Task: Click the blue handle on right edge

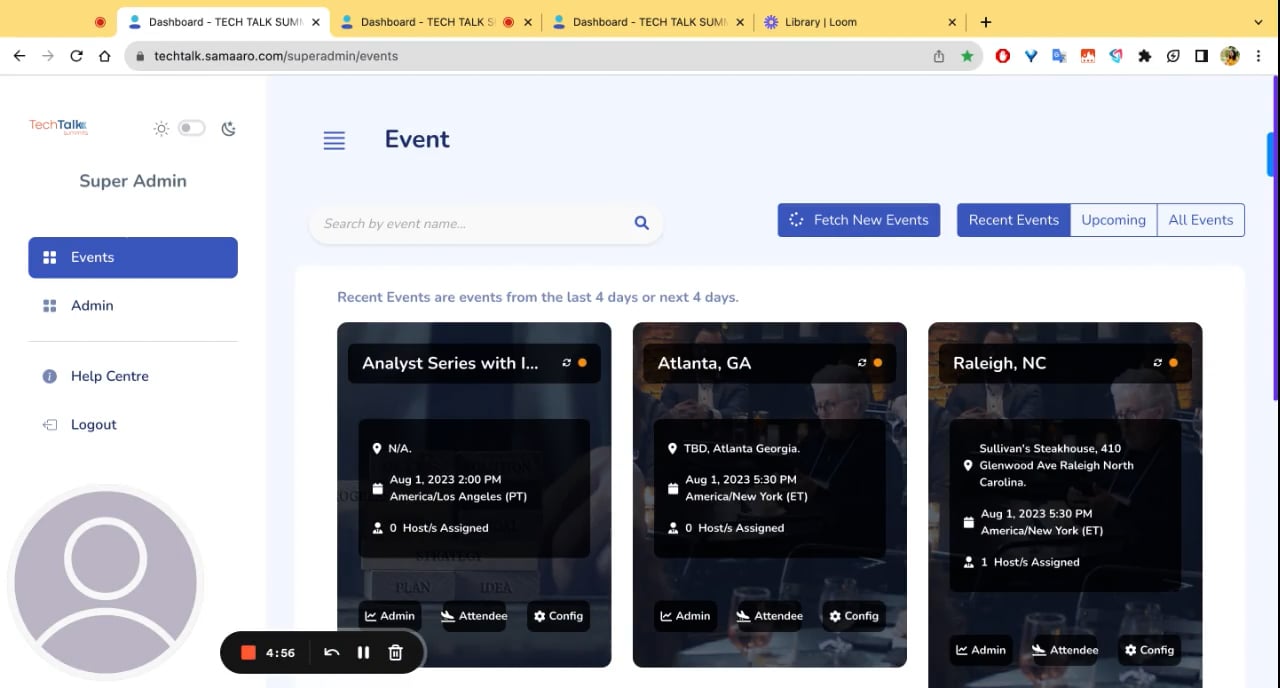Action: coord(1273,154)
